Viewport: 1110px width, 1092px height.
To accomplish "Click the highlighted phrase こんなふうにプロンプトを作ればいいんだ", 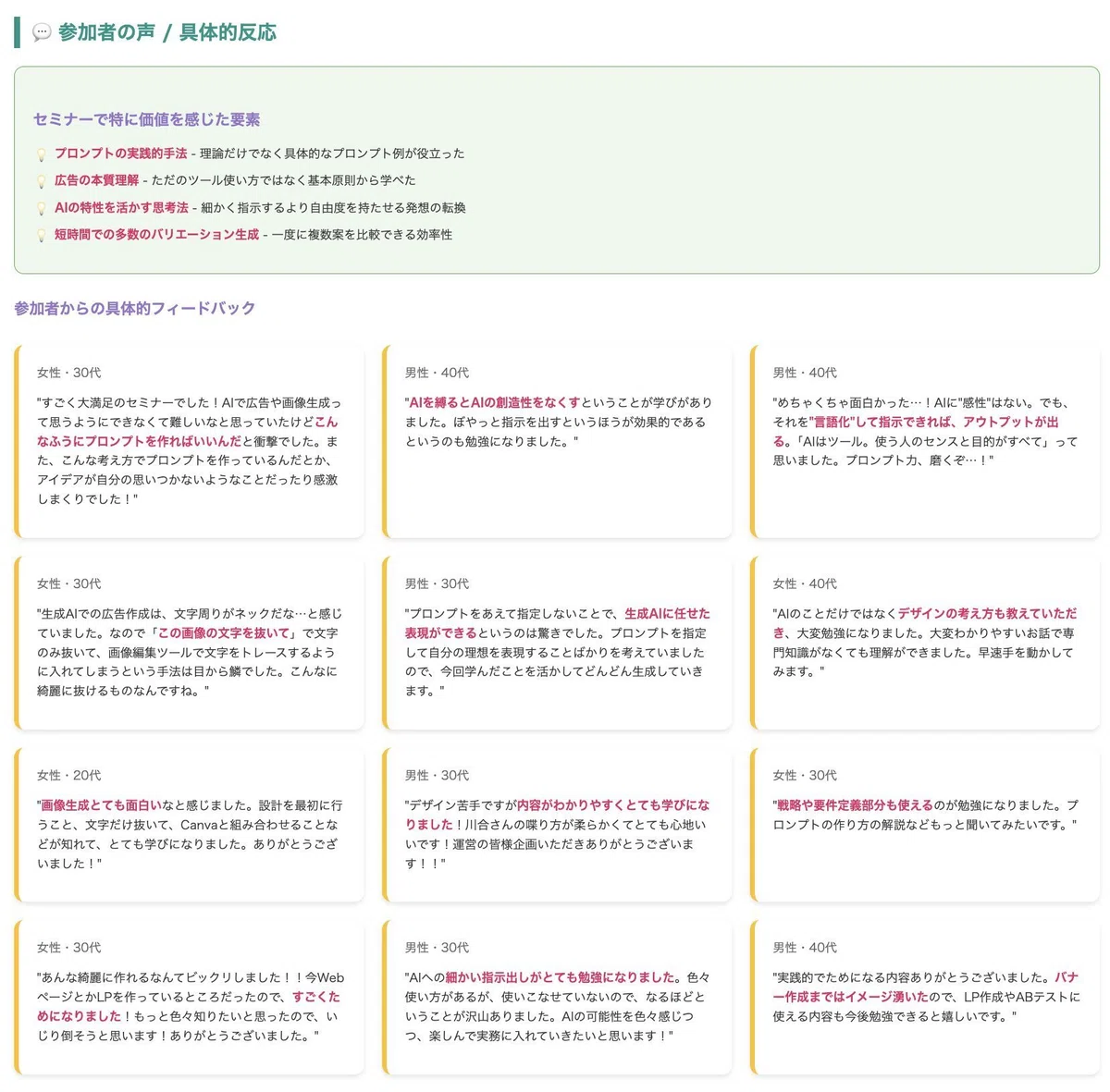I will point(189,432).
